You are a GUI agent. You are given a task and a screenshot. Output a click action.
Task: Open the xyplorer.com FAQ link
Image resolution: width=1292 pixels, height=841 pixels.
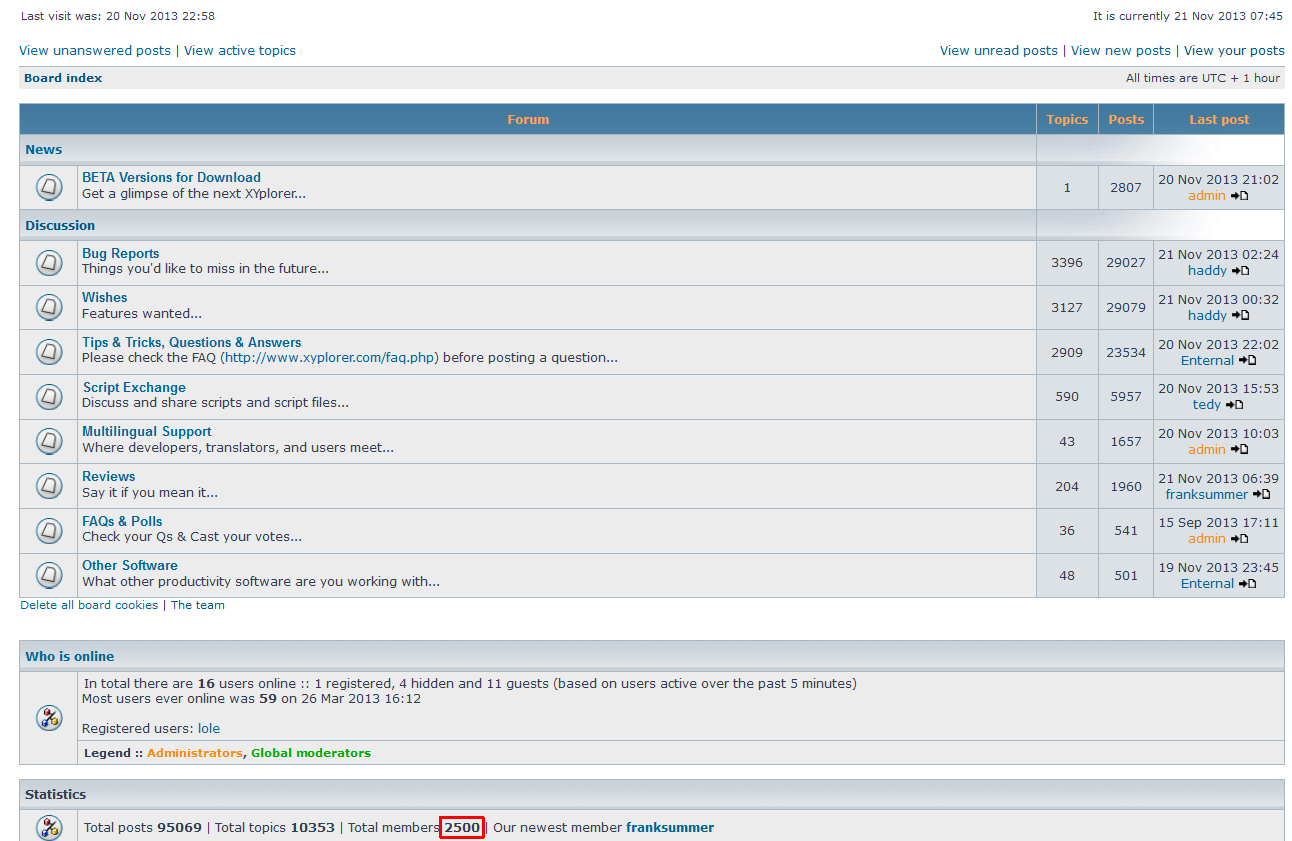pyautogui.click(x=331, y=358)
